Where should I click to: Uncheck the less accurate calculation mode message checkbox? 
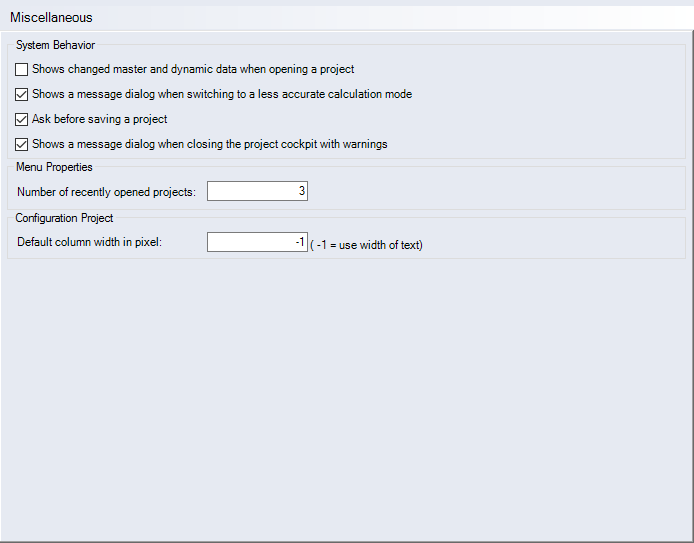(x=22, y=94)
